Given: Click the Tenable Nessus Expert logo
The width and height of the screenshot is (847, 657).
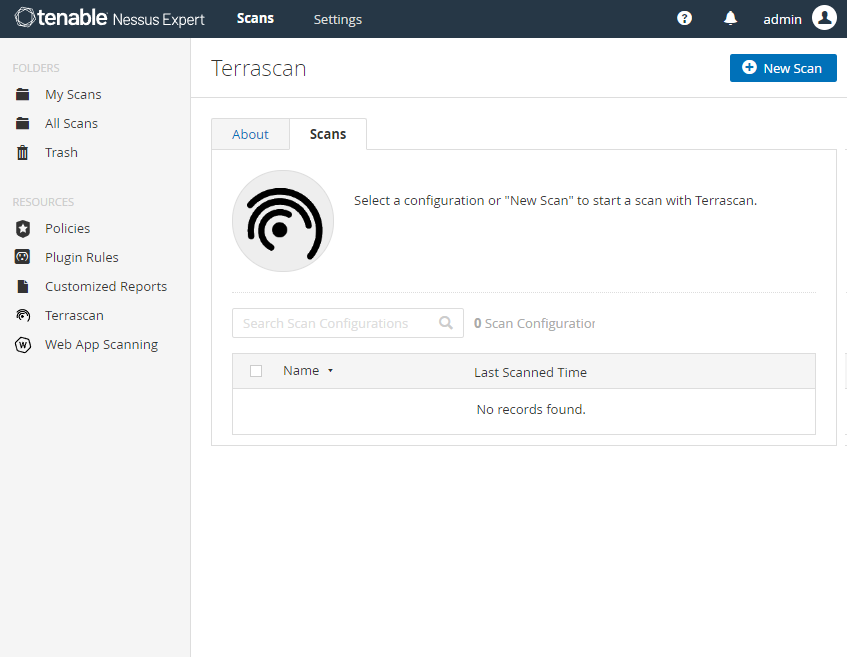Looking at the screenshot, I should [x=109, y=18].
